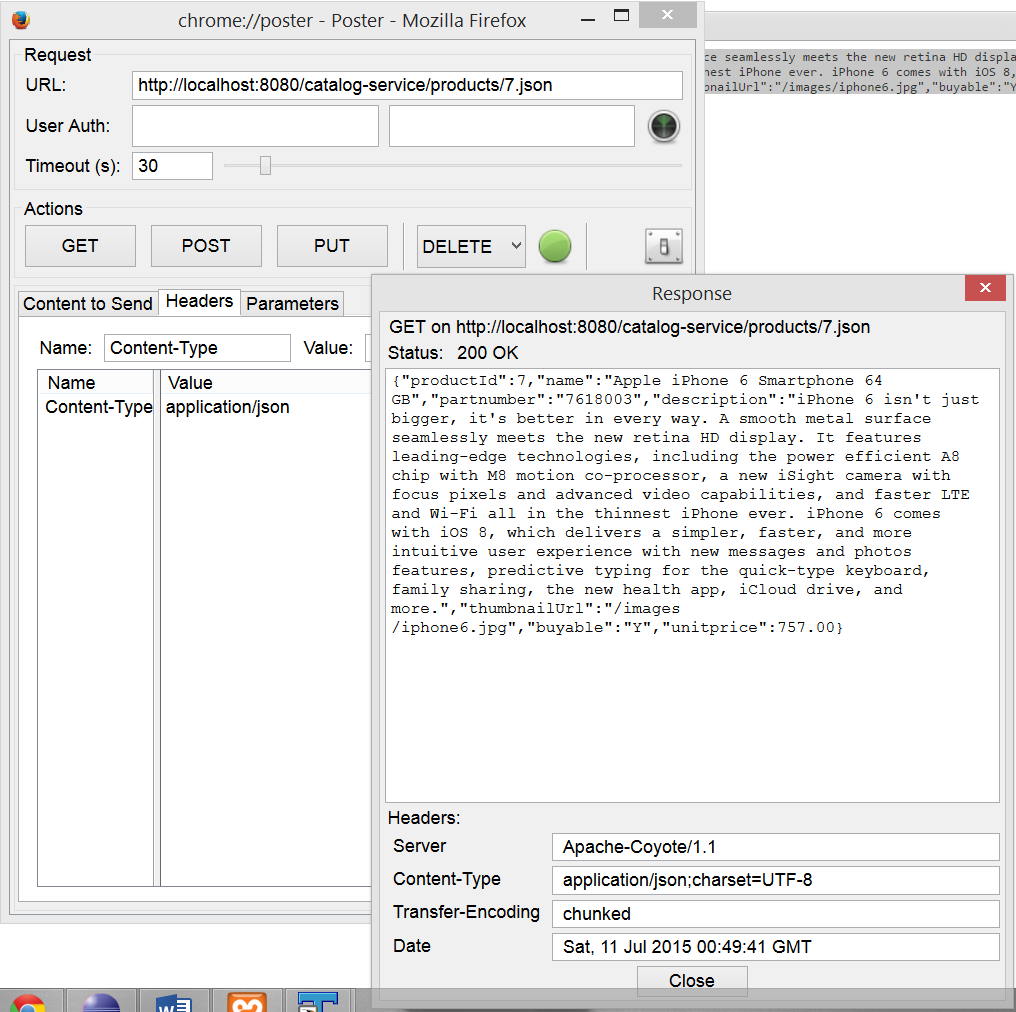1016x1012 pixels.
Task: Switch to Content to Send tab
Action: 88,303
